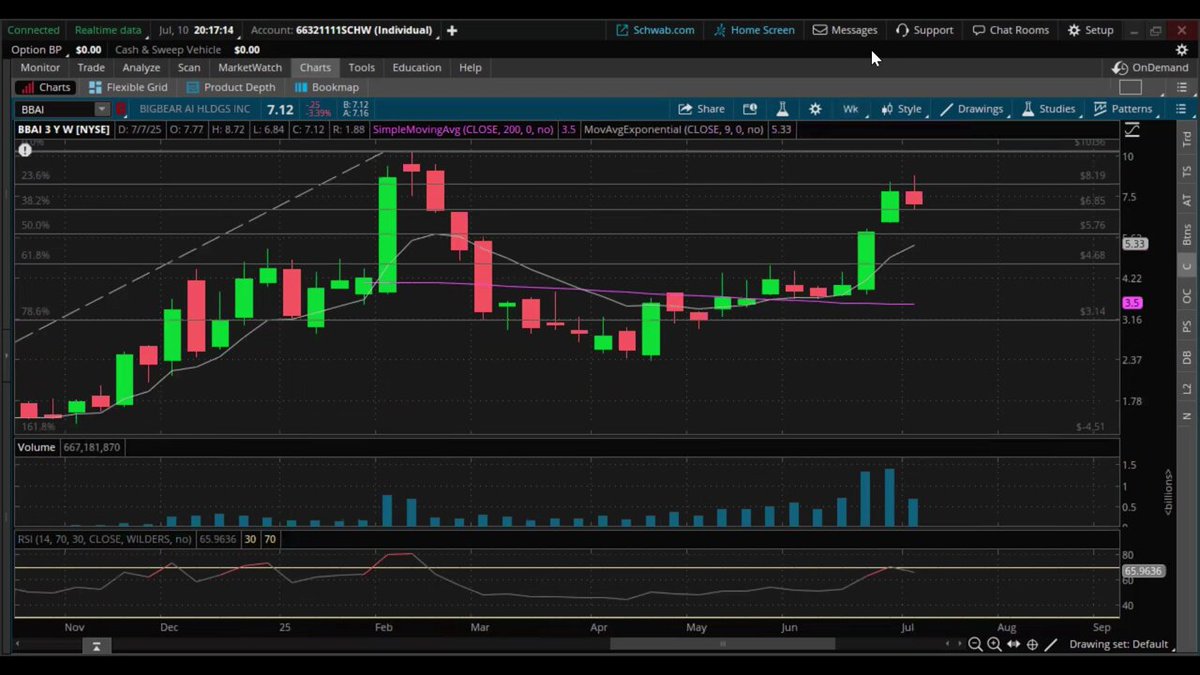Screen dimensions: 1200x675
Task: Click the horizontal expand arrows icon
Action: [x=1013, y=645]
